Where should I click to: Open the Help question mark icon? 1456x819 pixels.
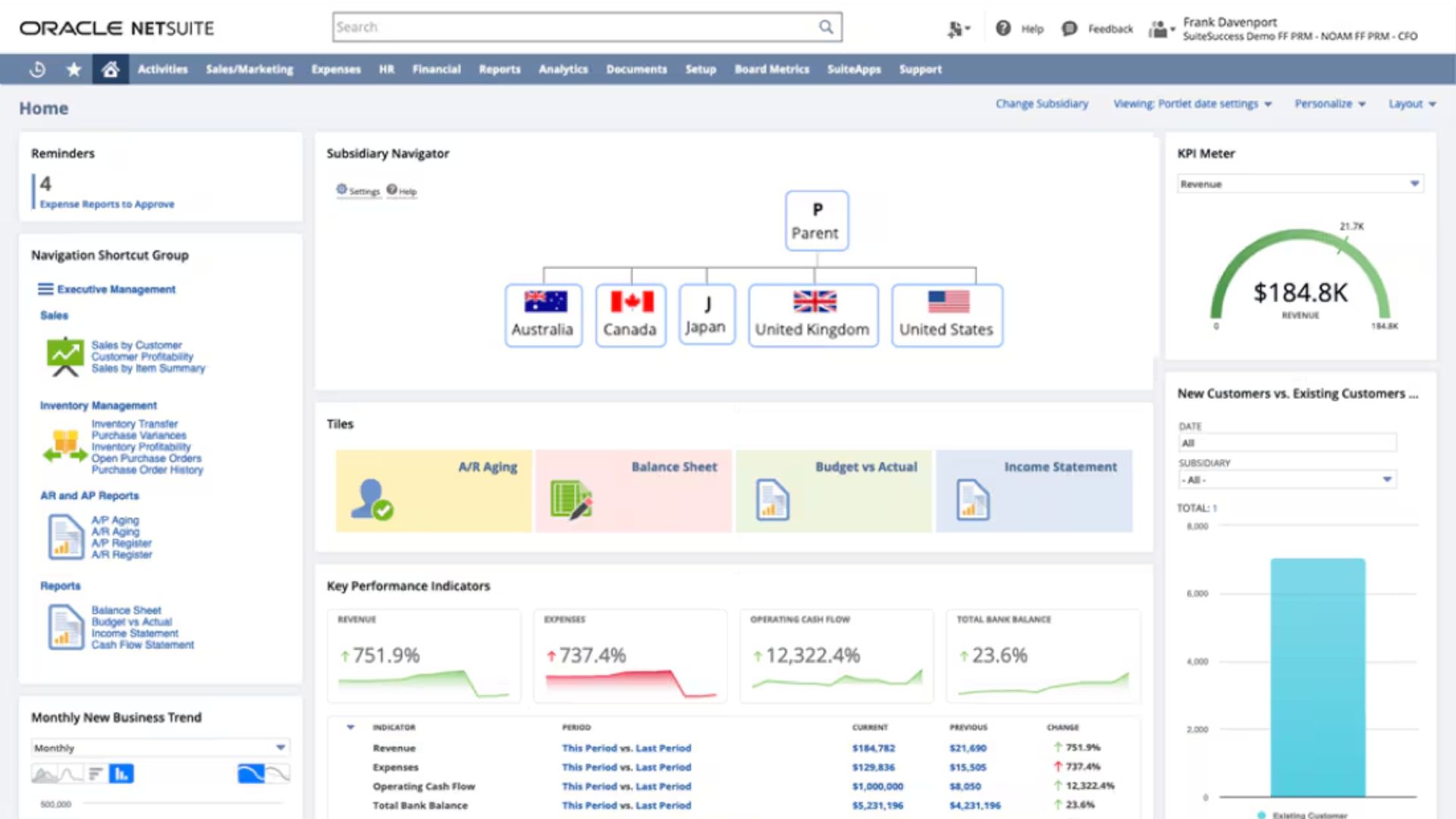[1003, 28]
